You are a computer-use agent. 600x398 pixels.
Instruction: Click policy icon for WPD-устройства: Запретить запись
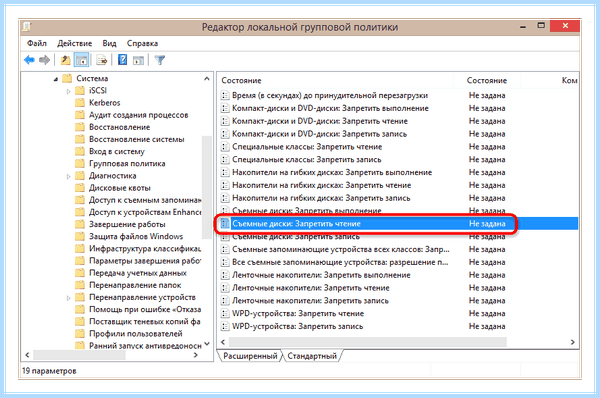click(x=225, y=326)
